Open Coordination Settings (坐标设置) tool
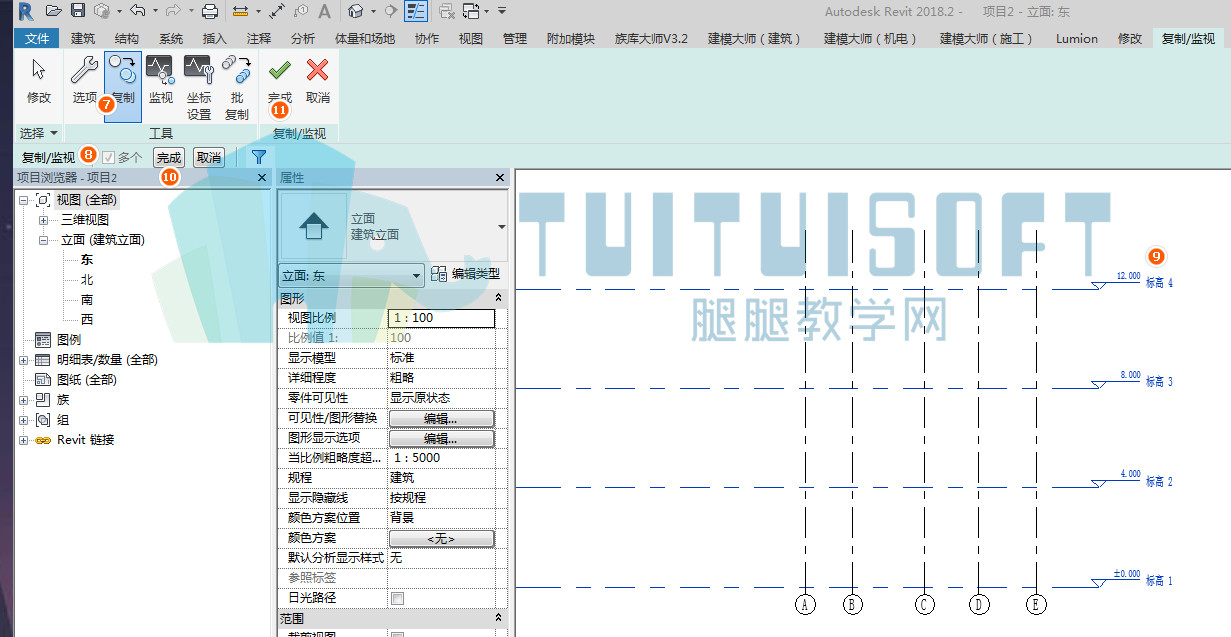 click(x=199, y=87)
